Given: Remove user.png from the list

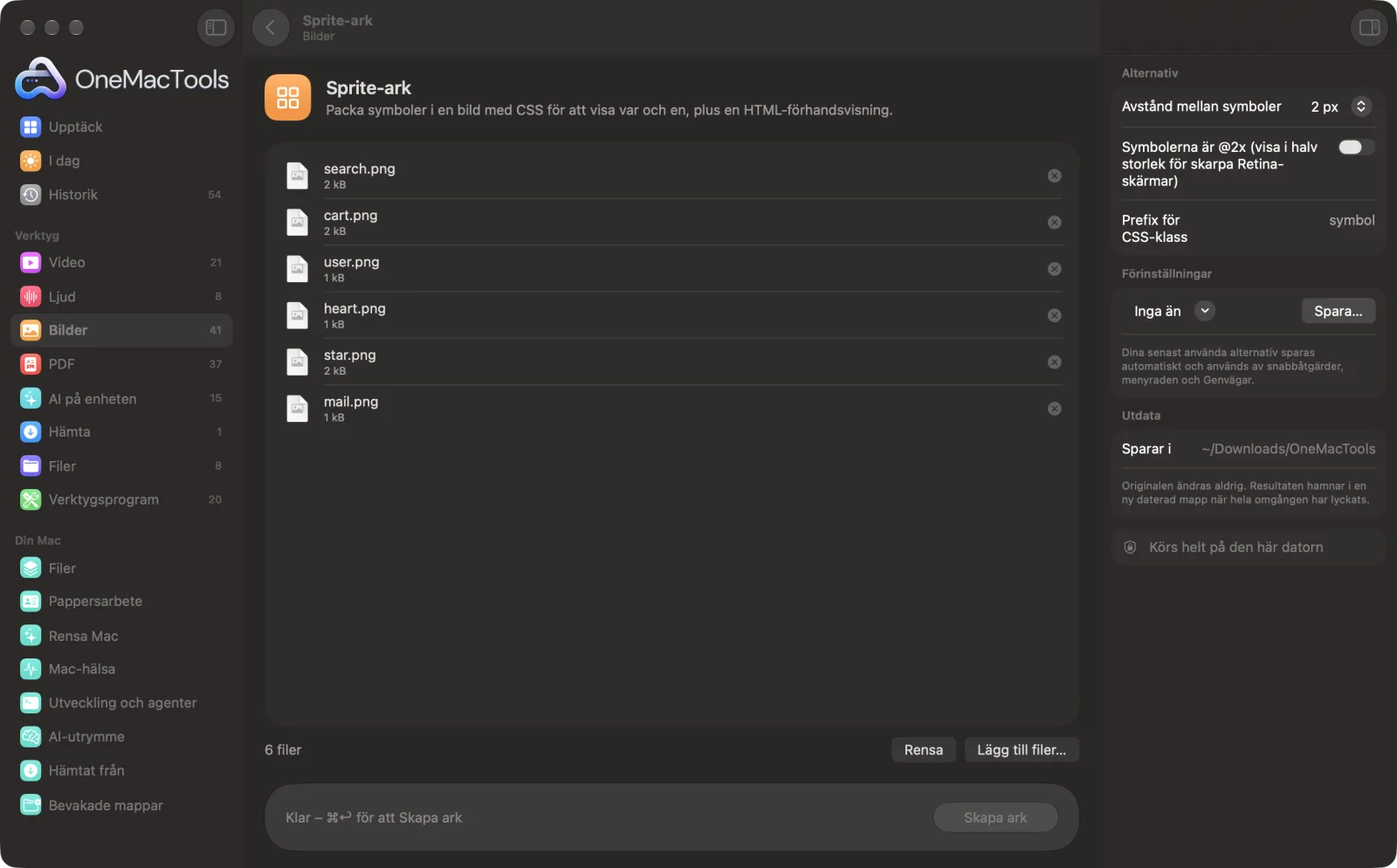Looking at the screenshot, I should pos(1055,269).
